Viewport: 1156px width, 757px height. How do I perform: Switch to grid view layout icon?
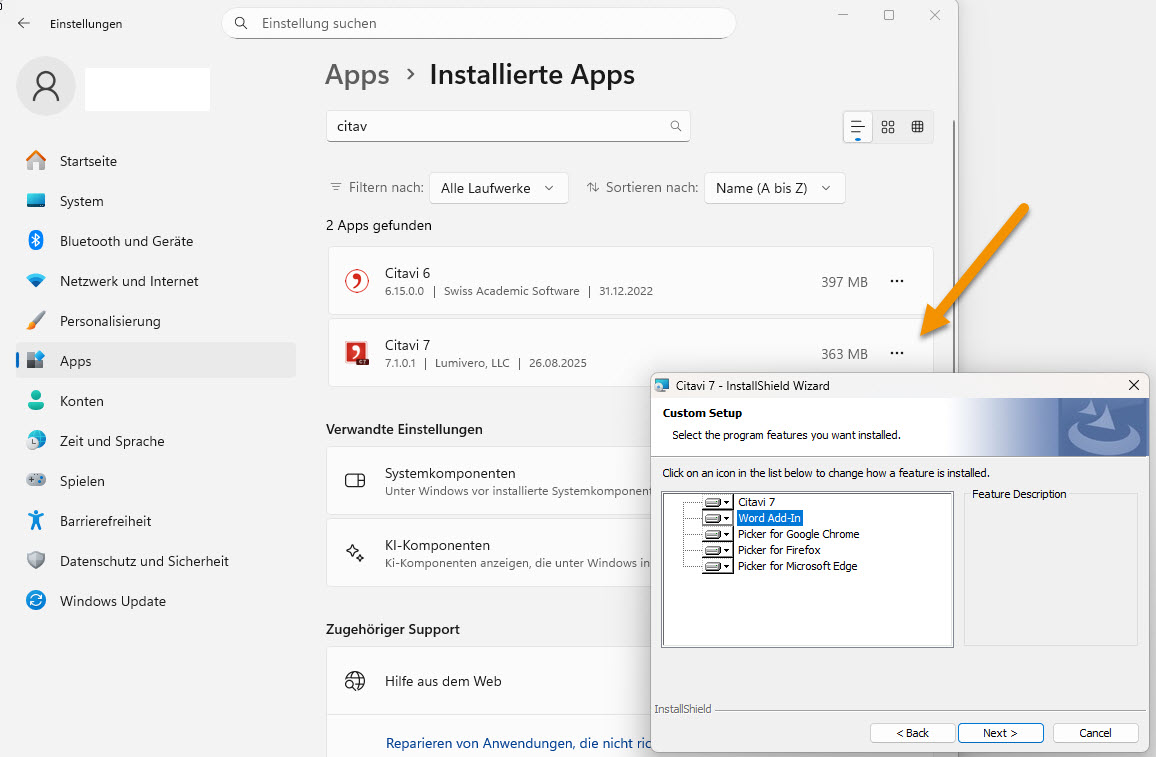[888, 127]
